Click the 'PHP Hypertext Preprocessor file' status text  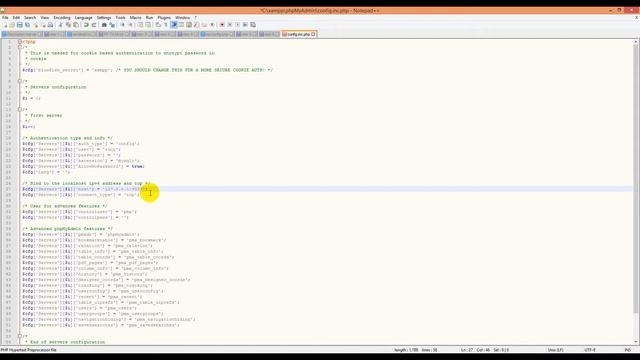point(29,350)
